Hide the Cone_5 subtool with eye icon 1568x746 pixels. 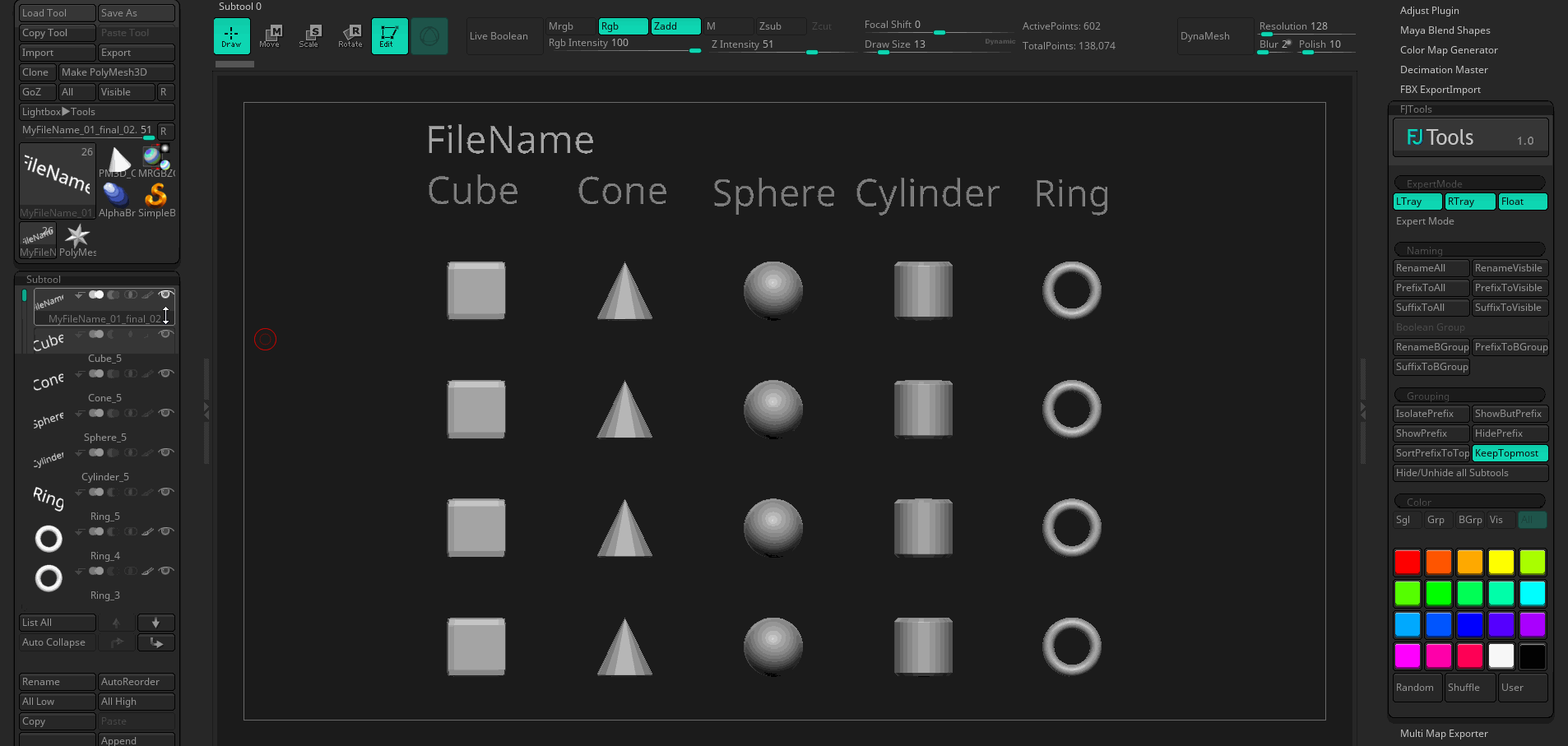166,373
